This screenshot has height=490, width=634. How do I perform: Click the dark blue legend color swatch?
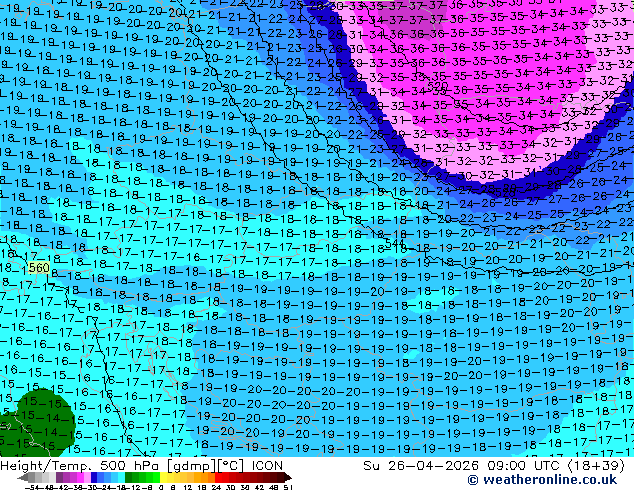click(94, 477)
